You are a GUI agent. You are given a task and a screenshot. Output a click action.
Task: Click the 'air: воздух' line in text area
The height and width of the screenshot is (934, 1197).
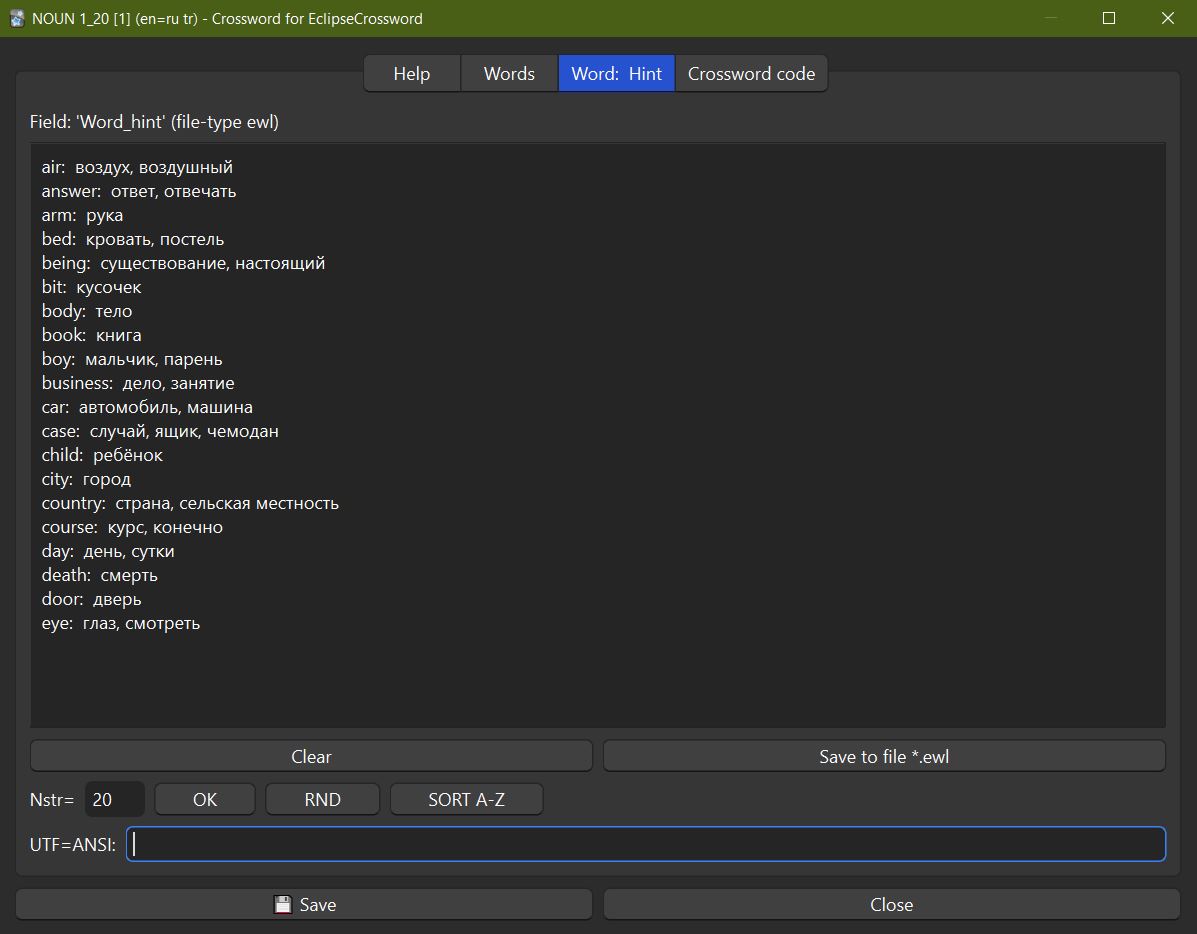[x=137, y=168]
